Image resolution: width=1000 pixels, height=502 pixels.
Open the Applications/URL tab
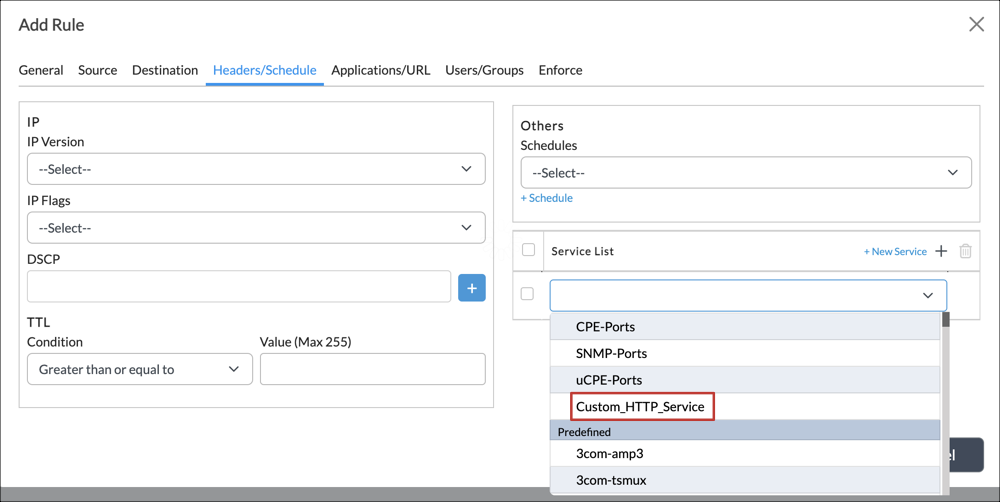click(x=381, y=70)
